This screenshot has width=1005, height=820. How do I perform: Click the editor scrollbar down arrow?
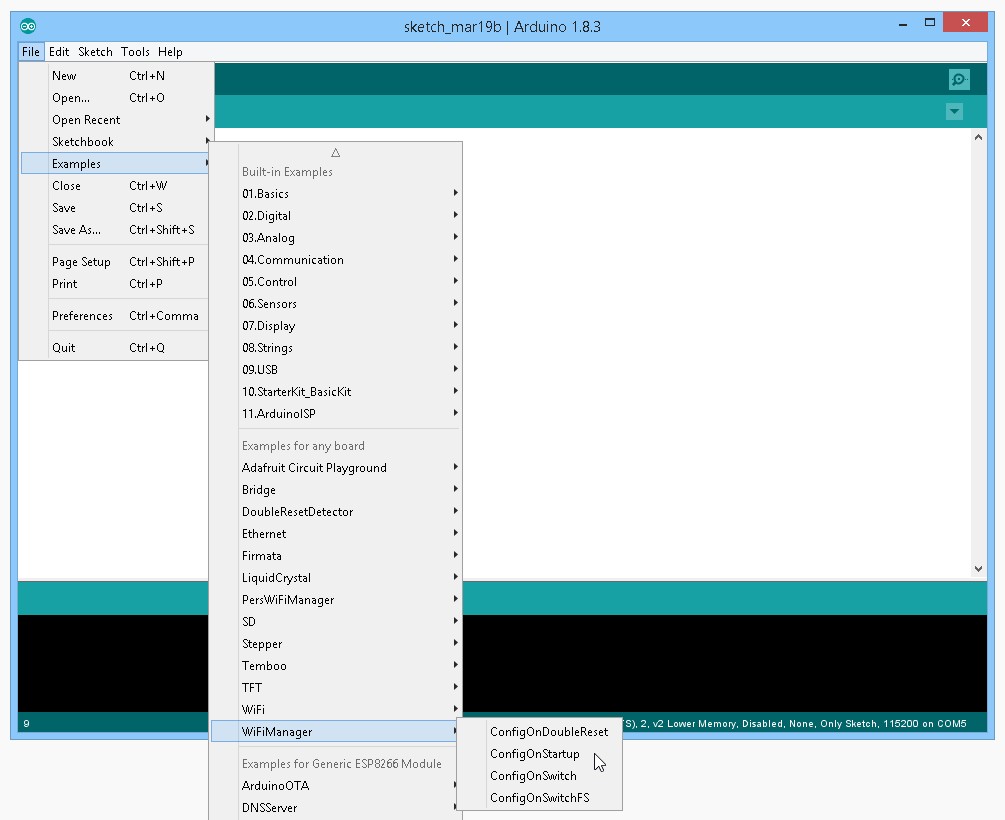pos(978,569)
